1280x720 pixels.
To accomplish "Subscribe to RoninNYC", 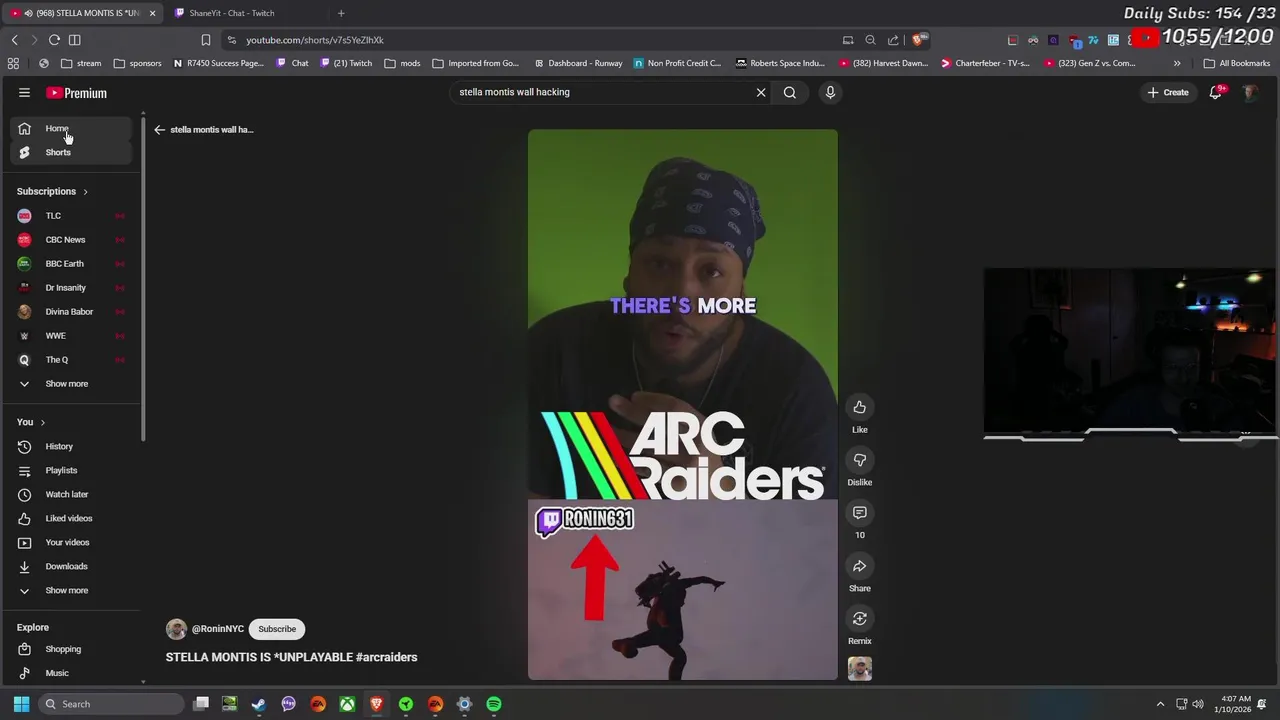I will point(277,629).
